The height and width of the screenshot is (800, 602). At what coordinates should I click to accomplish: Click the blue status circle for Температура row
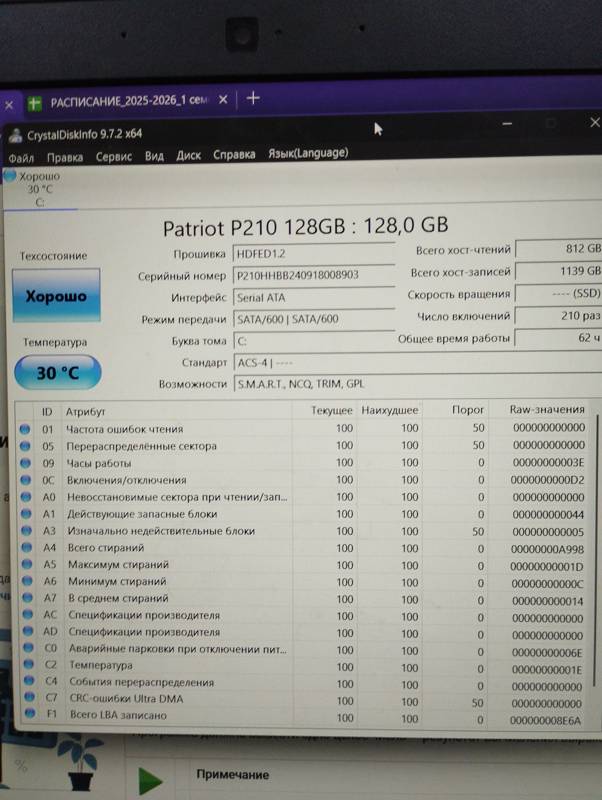point(26,666)
